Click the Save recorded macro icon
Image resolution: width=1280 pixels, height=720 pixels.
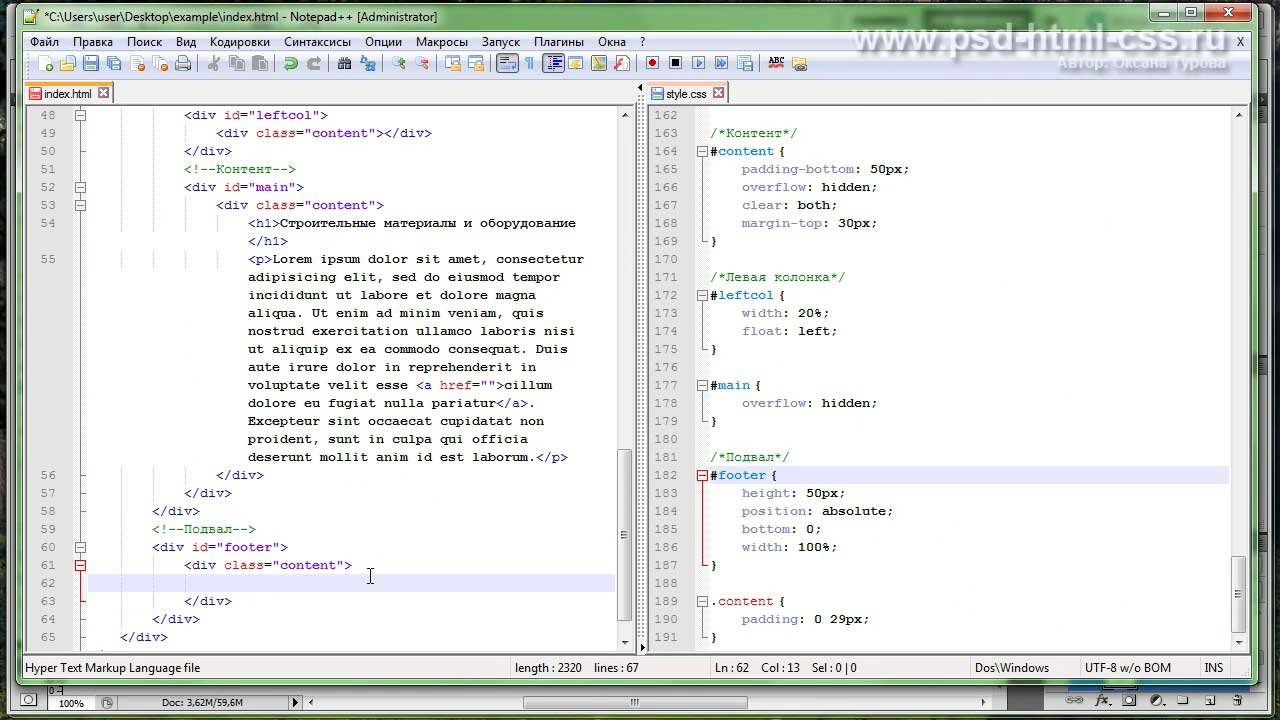point(745,63)
